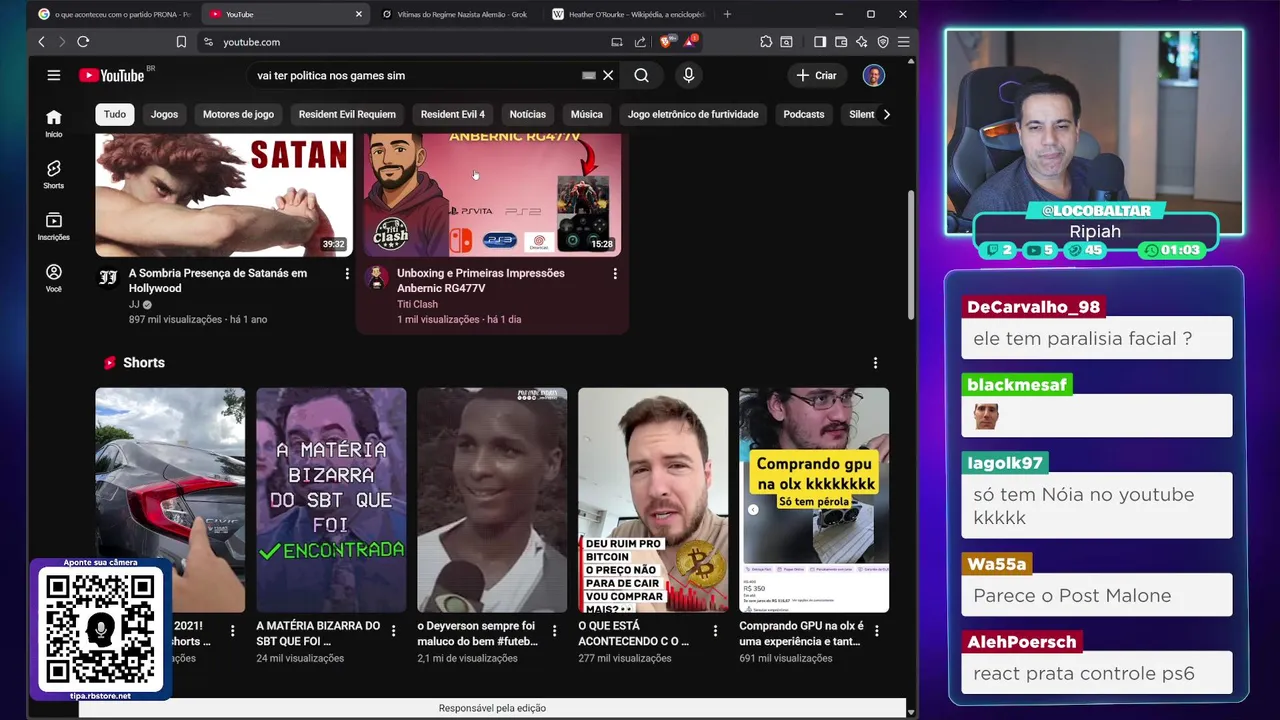This screenshot has width=1280, height=720.
Task: Open the Brave Wallet icon
Action: [x=841, y=42]
